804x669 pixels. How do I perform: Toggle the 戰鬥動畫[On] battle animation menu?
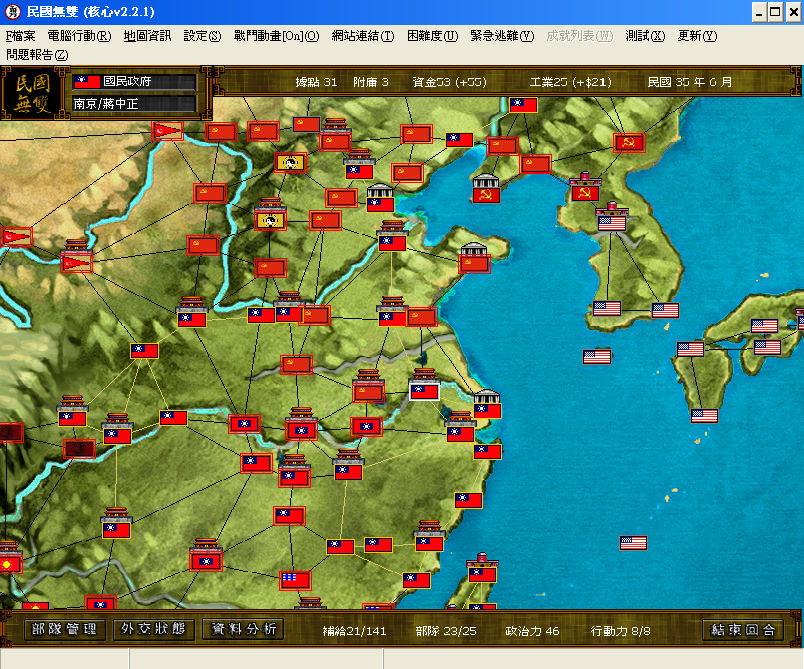(276, 36)
